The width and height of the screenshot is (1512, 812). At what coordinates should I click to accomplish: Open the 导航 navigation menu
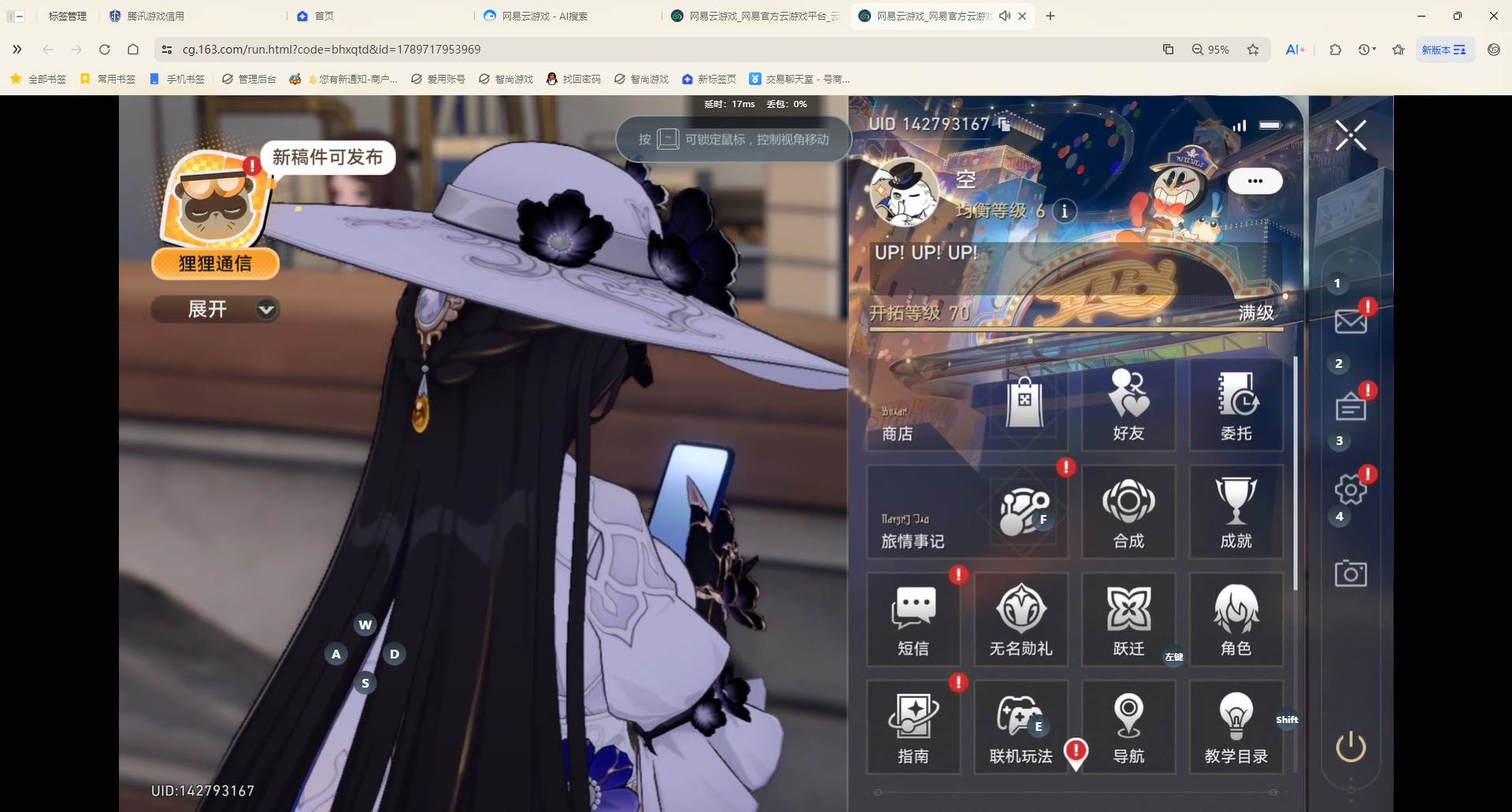tap(1128, 727)
